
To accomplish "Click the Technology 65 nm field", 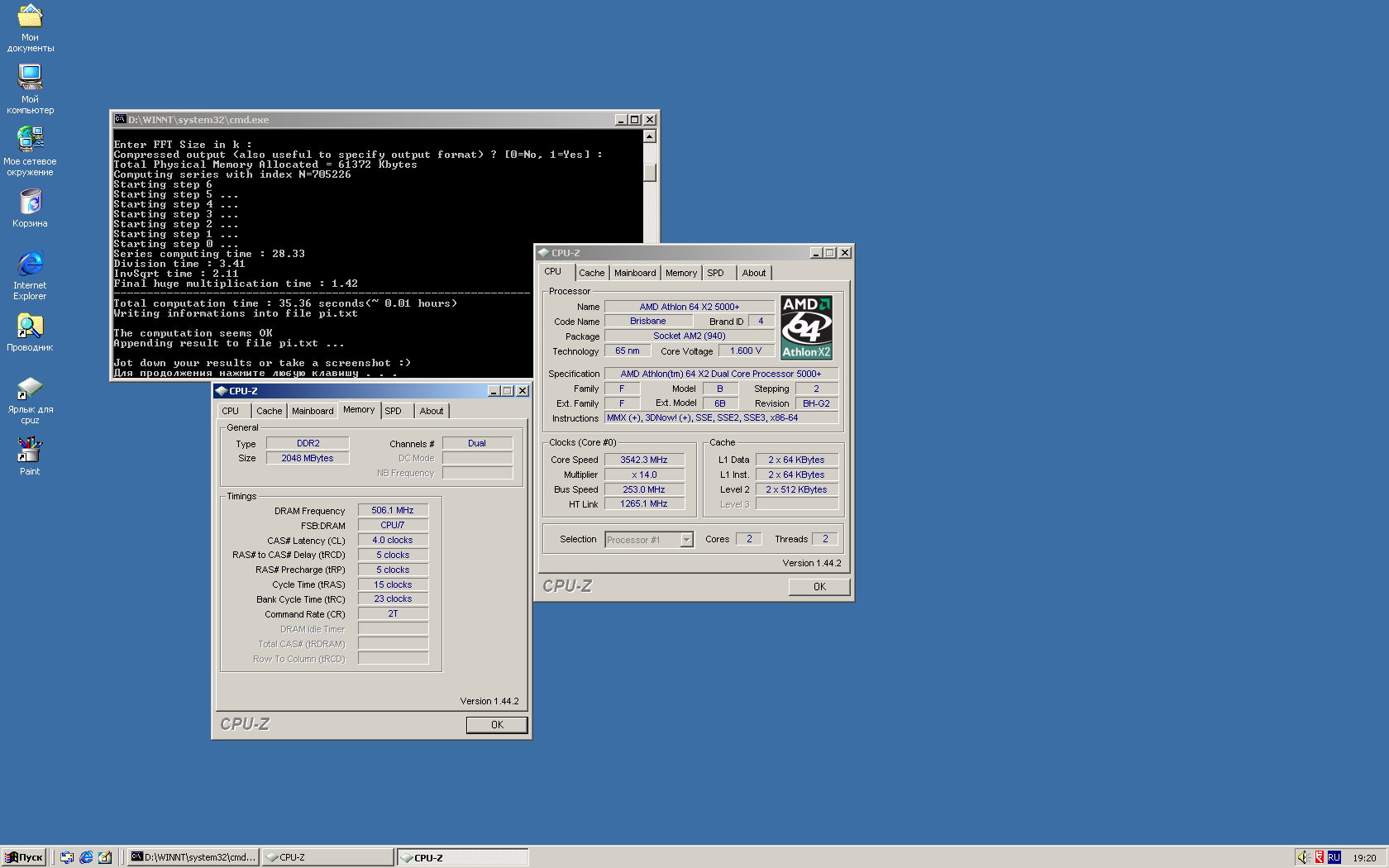I will point(628,351).
